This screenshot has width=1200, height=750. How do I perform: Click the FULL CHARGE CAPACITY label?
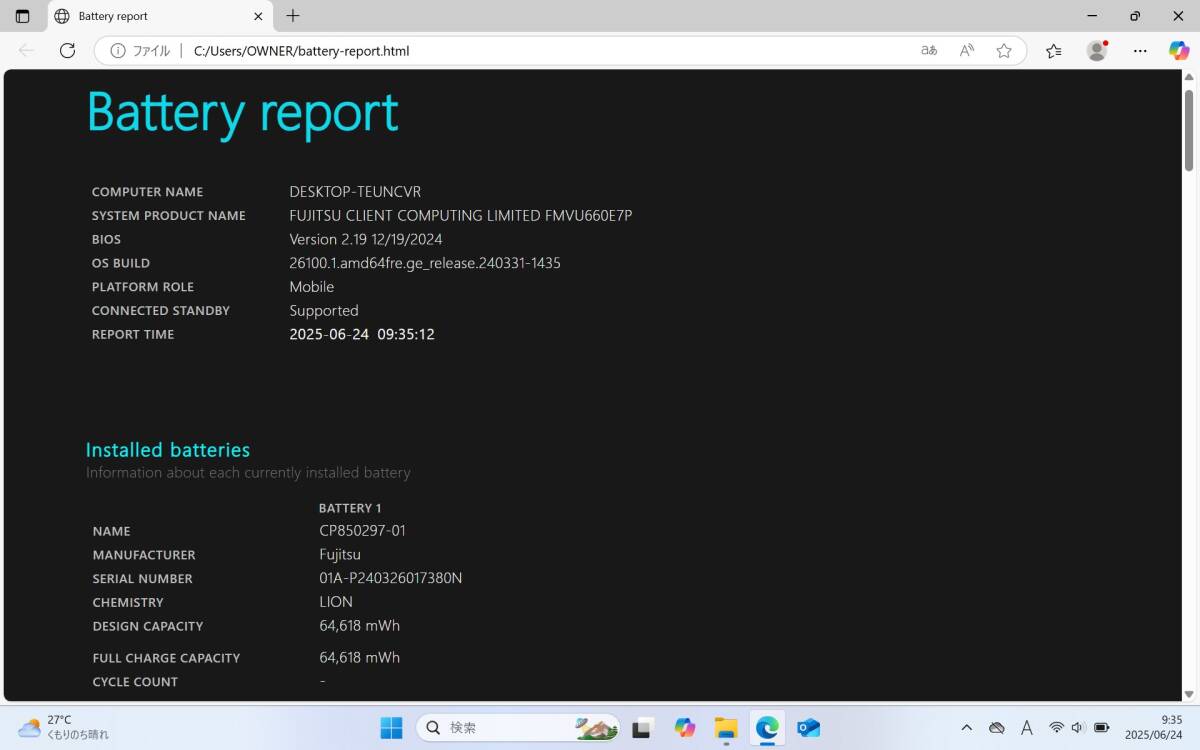pos(166,659)
